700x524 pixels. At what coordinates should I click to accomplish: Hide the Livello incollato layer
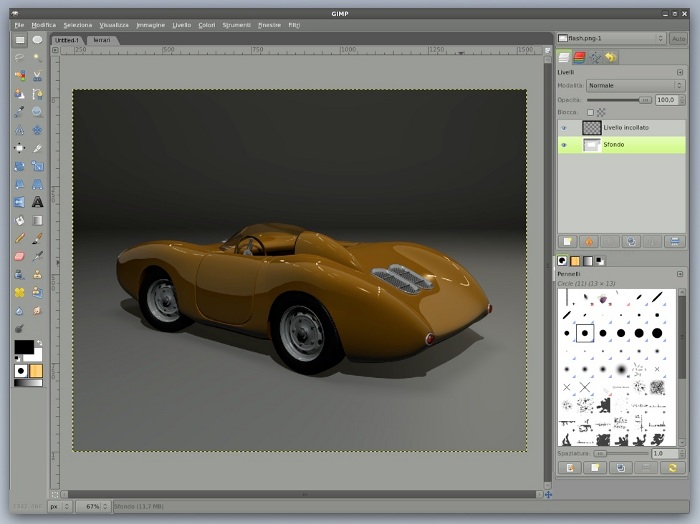point(563,128)
